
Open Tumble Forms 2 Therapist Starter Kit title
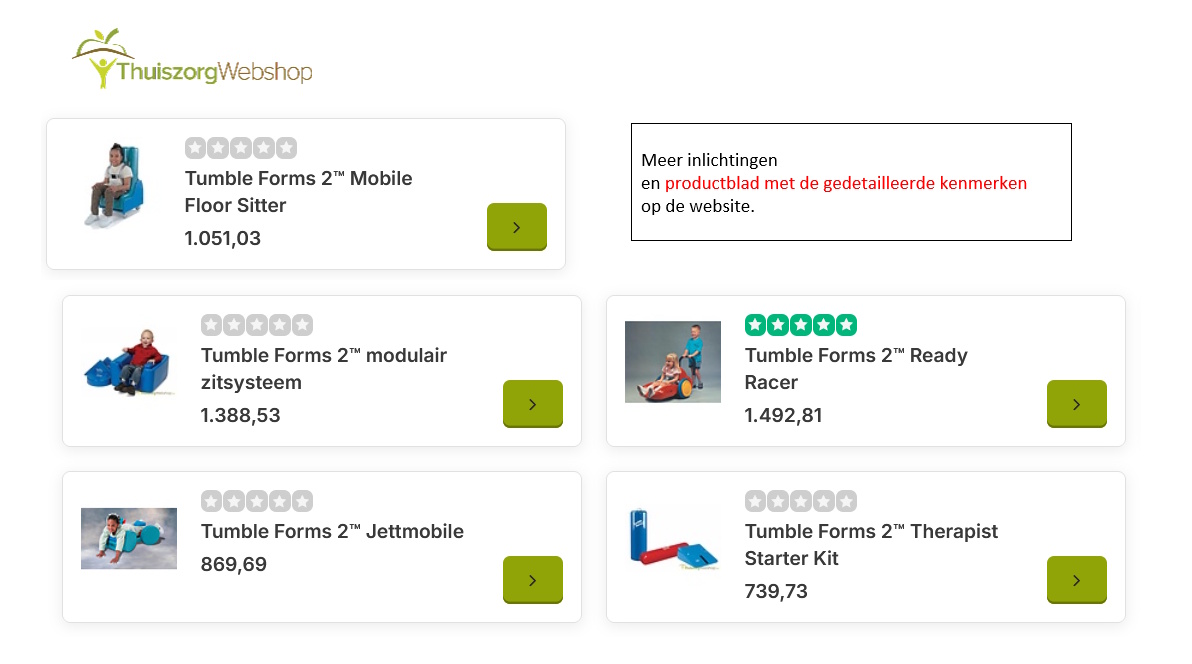tap(871, 544)
